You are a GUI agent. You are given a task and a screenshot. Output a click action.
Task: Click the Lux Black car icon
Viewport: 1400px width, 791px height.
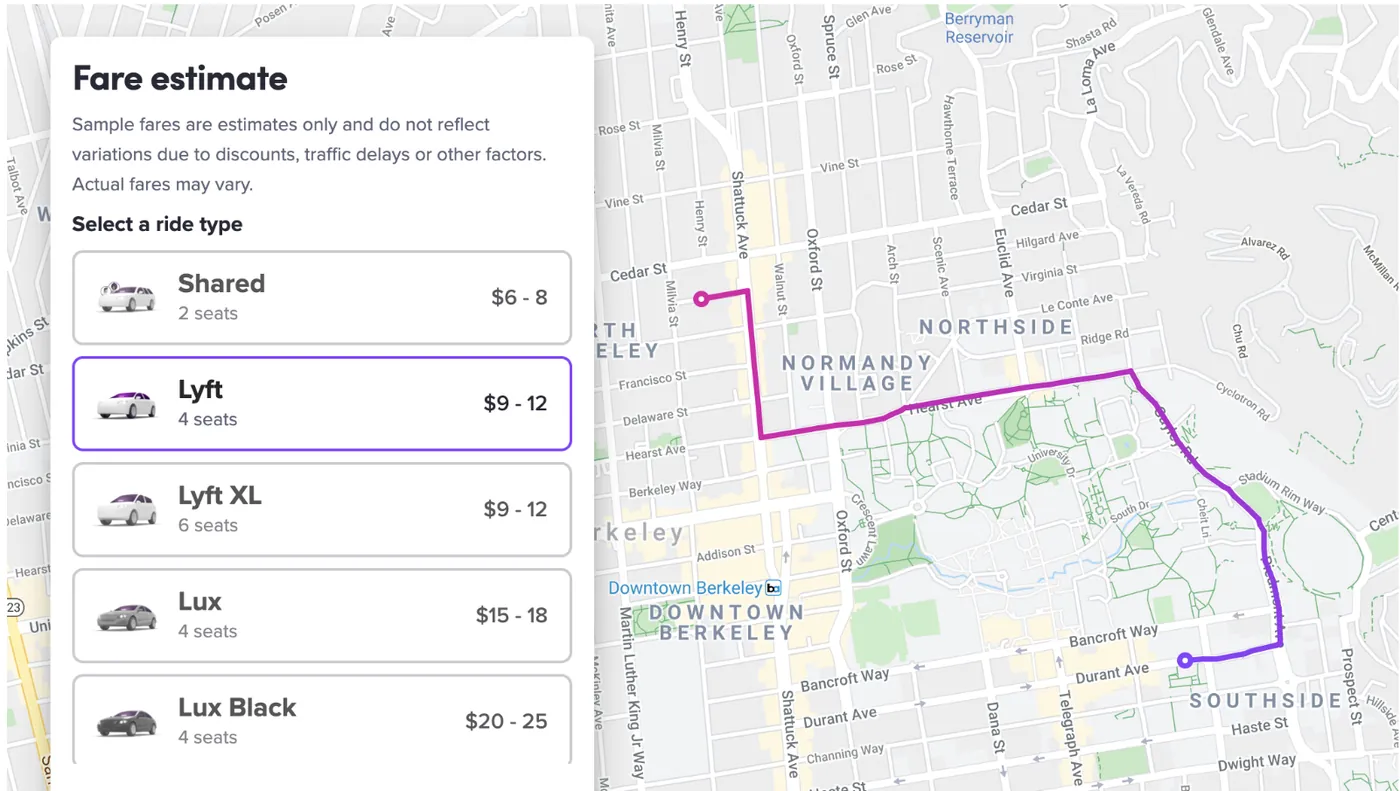tap(127, 722)
